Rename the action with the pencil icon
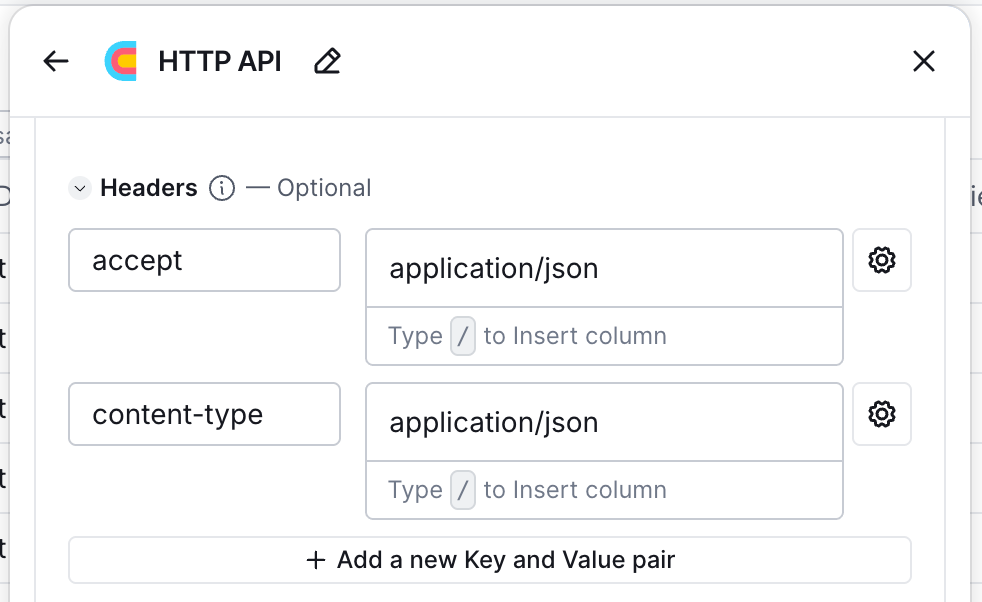The image size is (982, 602). click(x=327, y=62)
